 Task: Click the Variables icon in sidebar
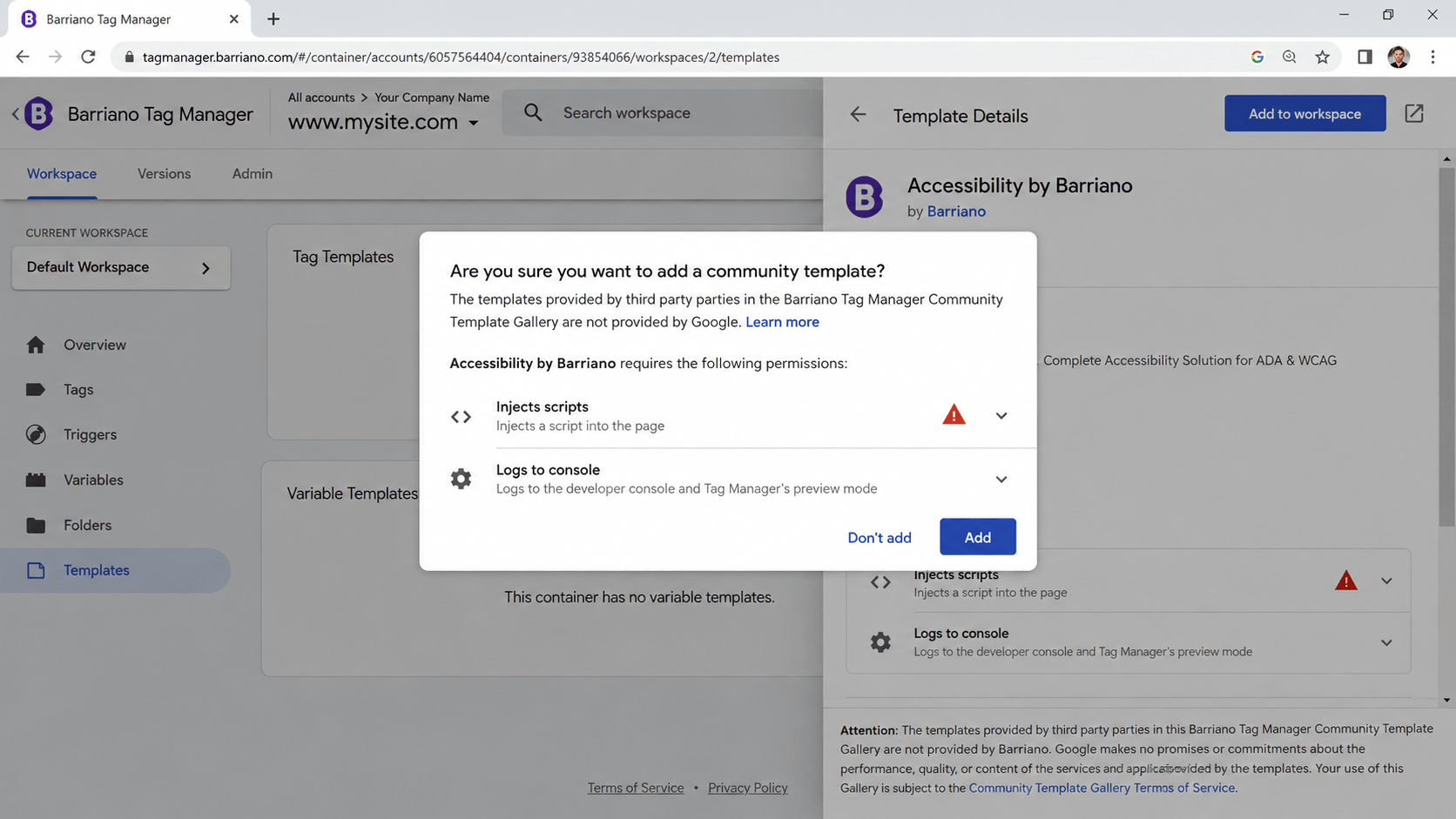coord(36,480)
